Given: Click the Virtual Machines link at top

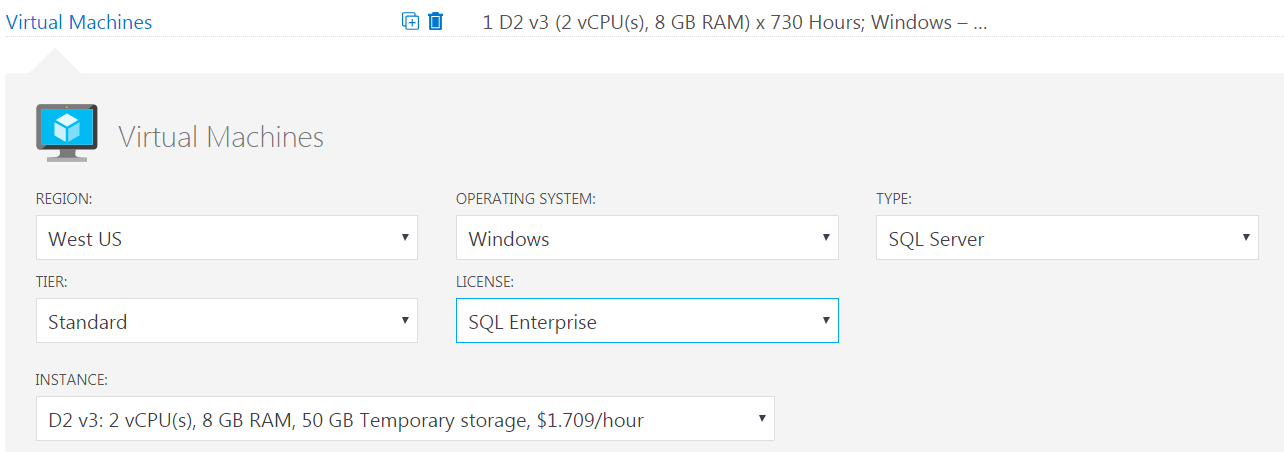Looking at the screenshot, I should 79,22.
